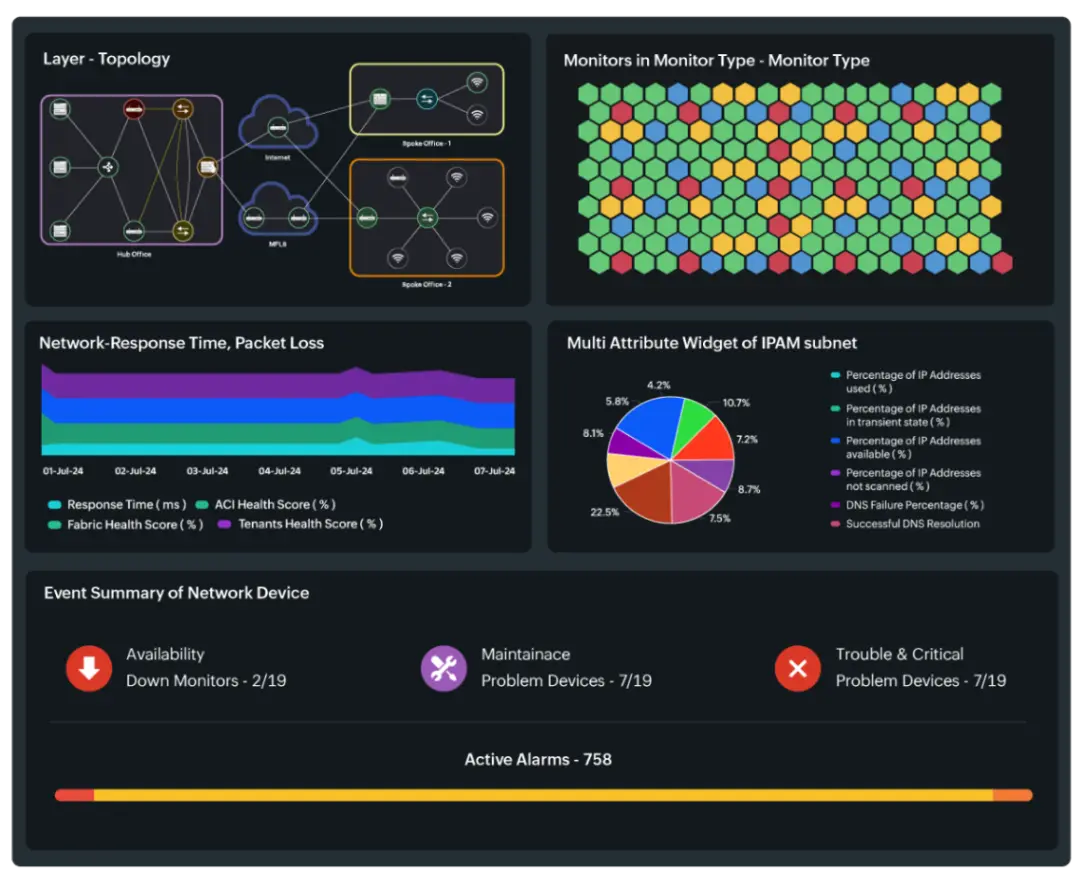Select the red router node in Hub Office
1083x883 pixels.
134,108
